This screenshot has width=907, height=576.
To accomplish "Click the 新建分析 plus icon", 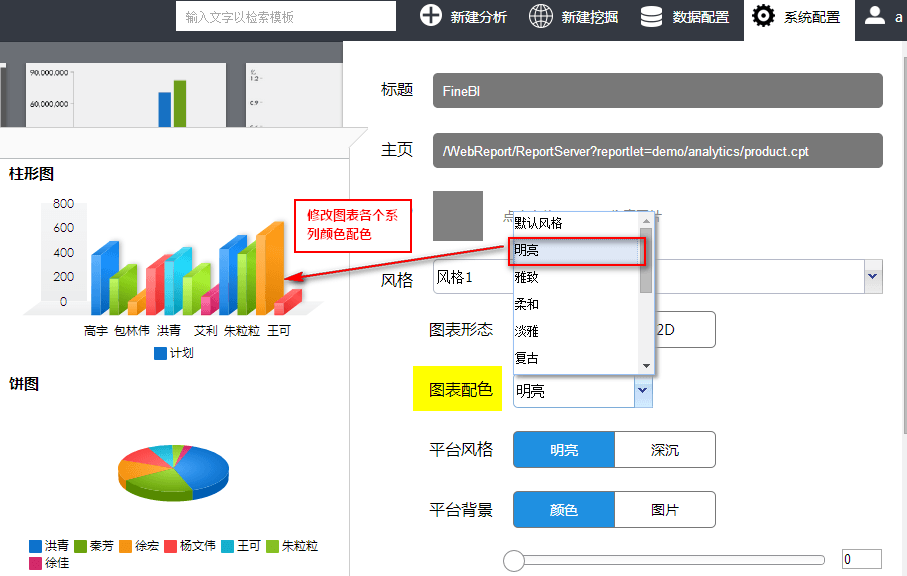I will pyautogui.click(x=431, y=16).
